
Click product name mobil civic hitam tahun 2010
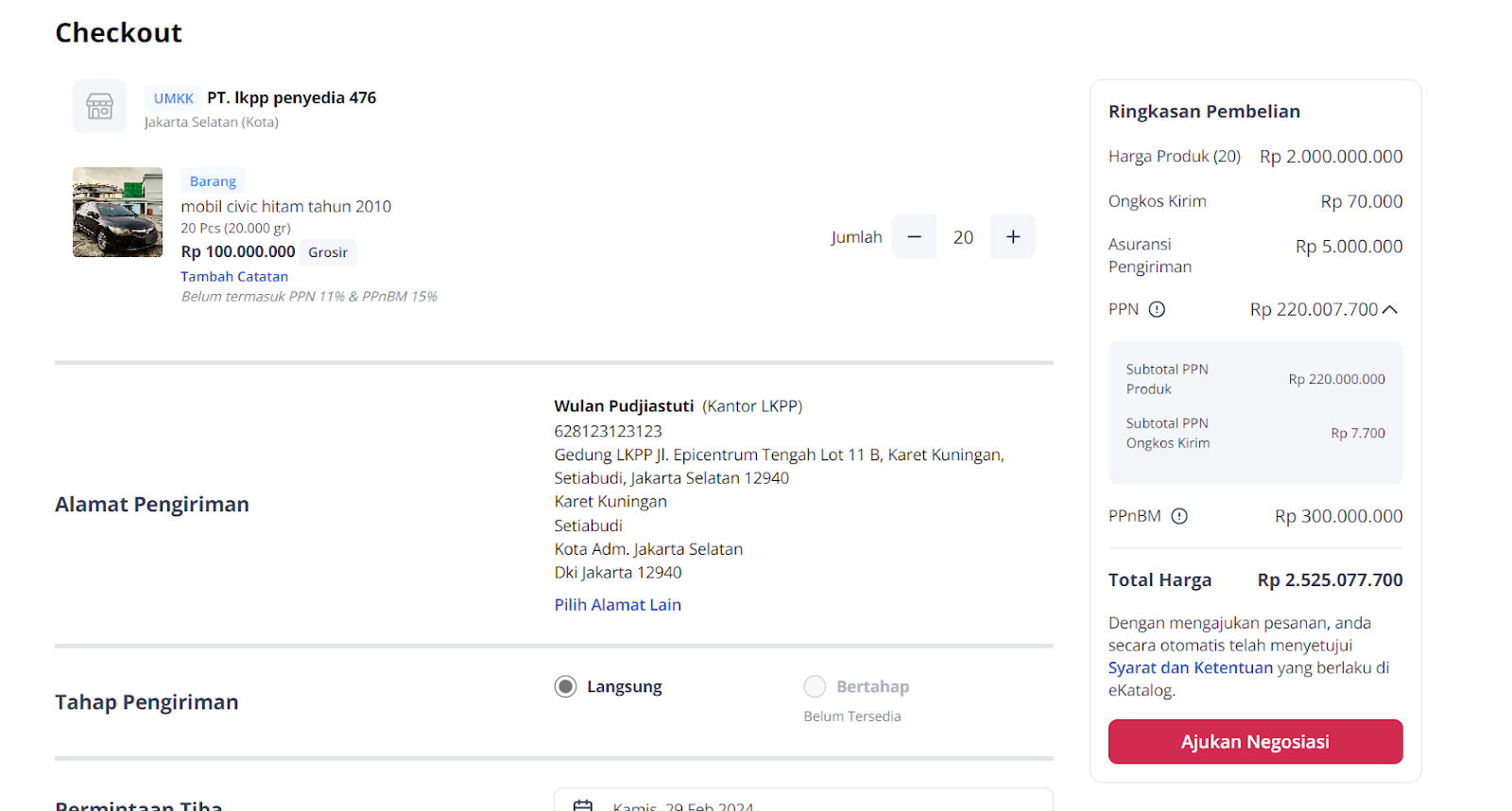(285, 206)
